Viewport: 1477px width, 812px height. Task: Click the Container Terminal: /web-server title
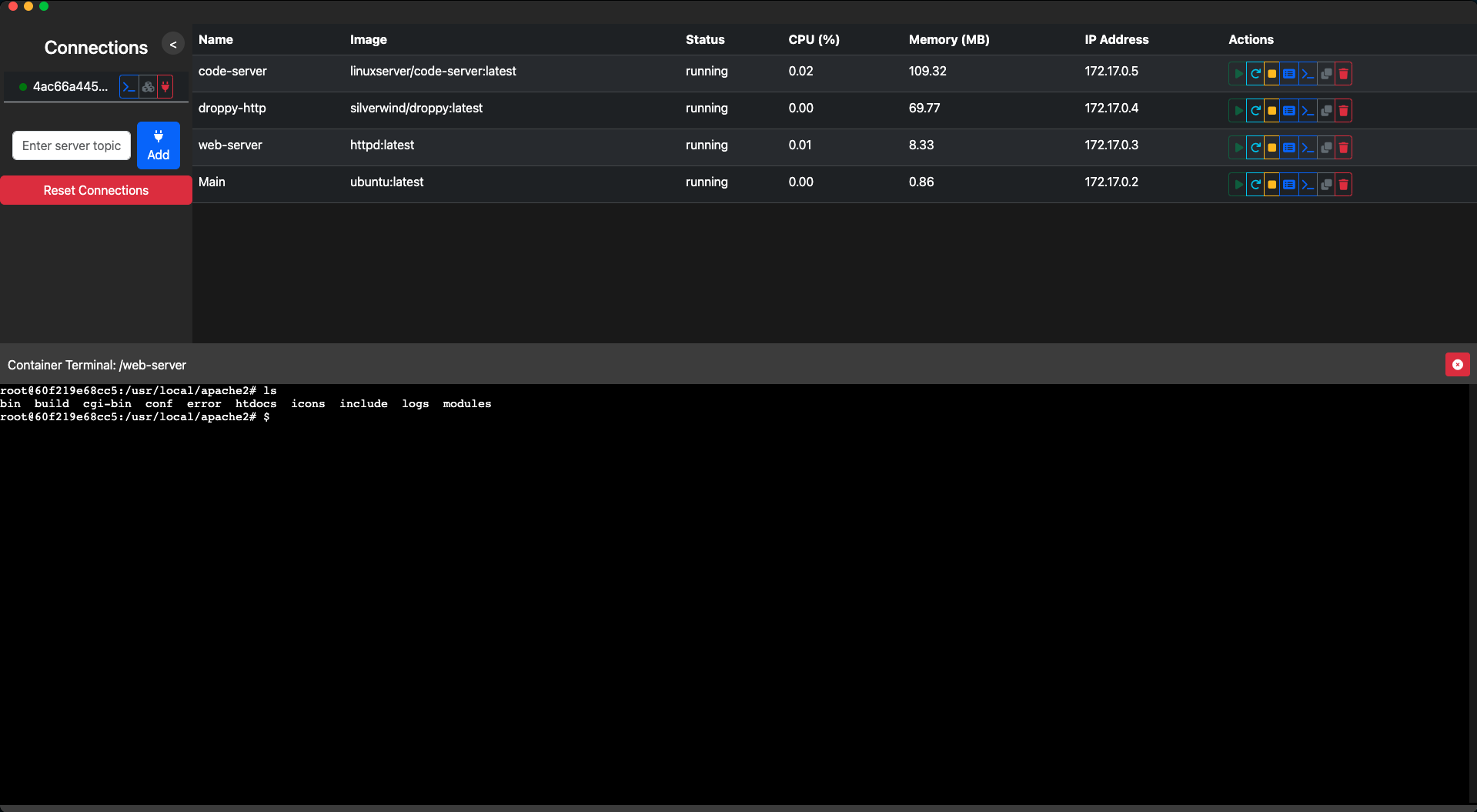[x=97, y=365]
